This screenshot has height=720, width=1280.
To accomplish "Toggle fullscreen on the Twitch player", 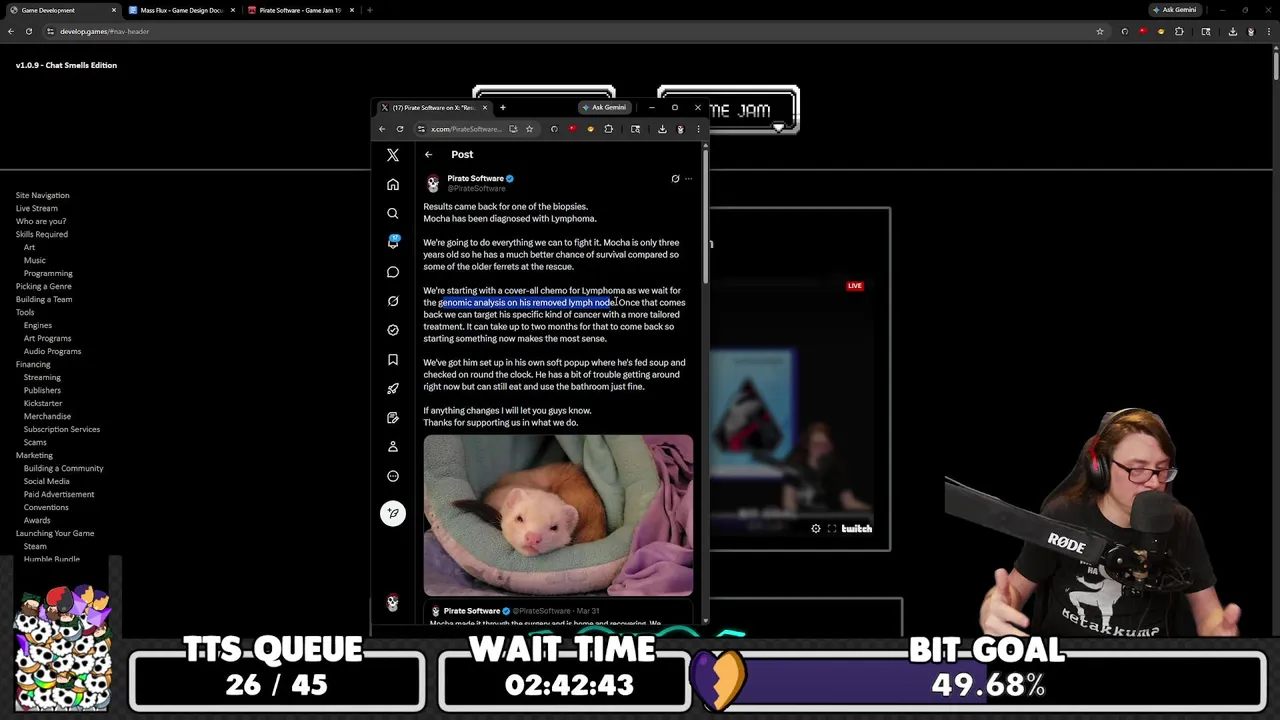I will pos(832,529).
